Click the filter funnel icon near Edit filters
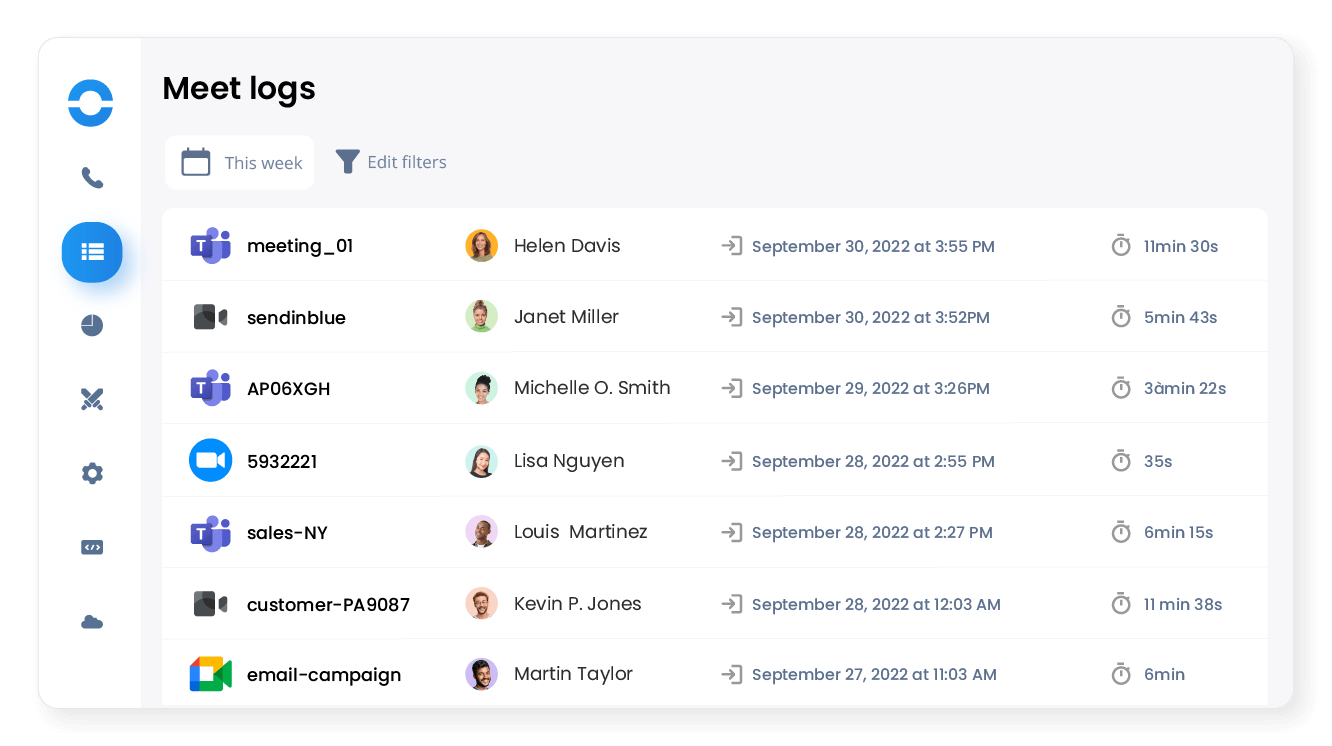 click(347, 161)
